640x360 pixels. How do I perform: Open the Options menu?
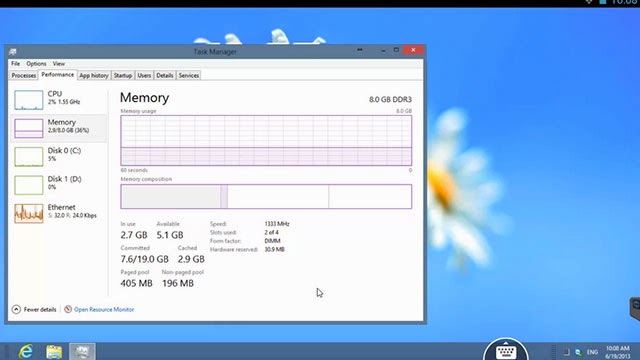click(36, 64)
